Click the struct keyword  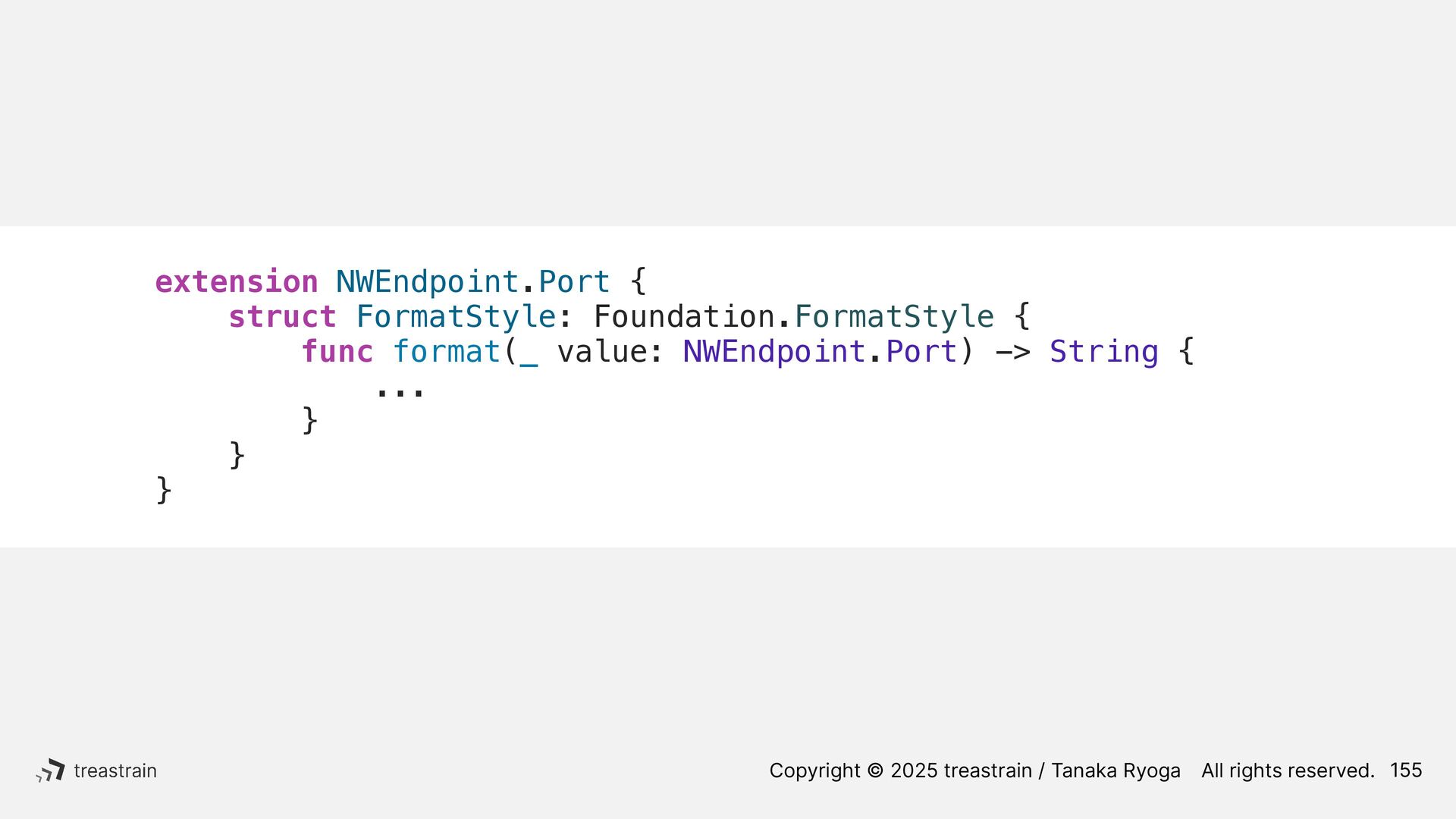(x=282, y=317)
